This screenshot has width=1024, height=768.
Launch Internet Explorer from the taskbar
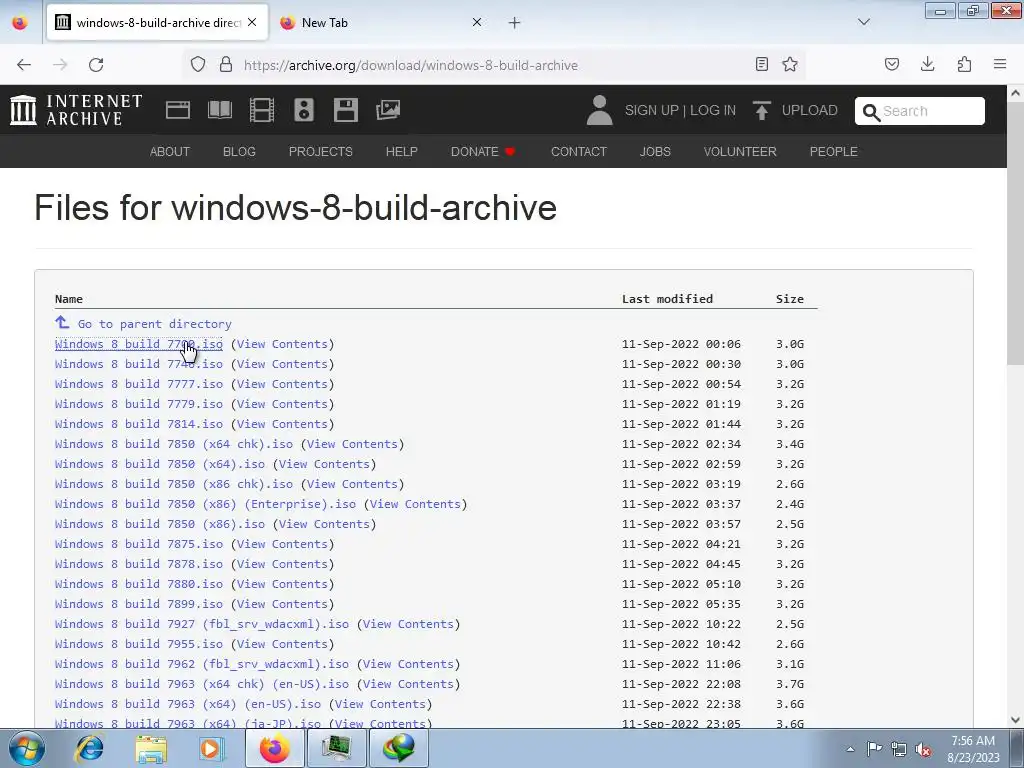pos(89,748)
